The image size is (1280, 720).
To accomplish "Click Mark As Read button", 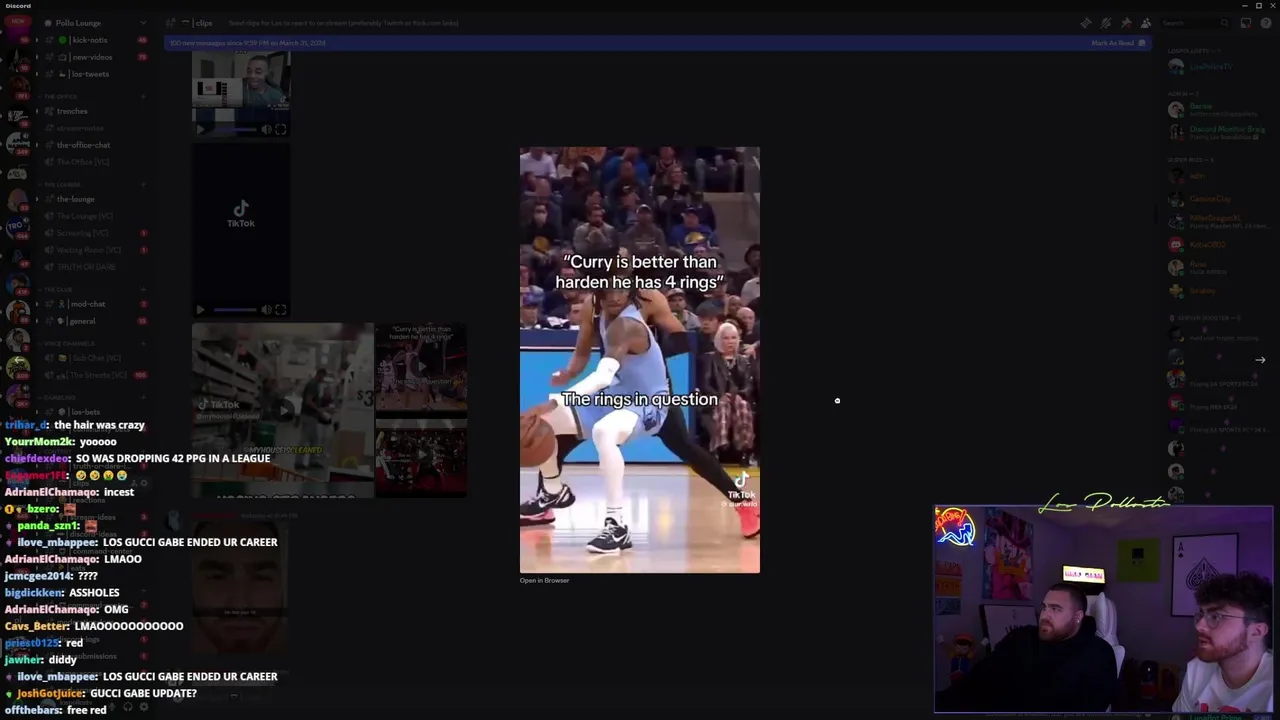I will [1116, 43].
